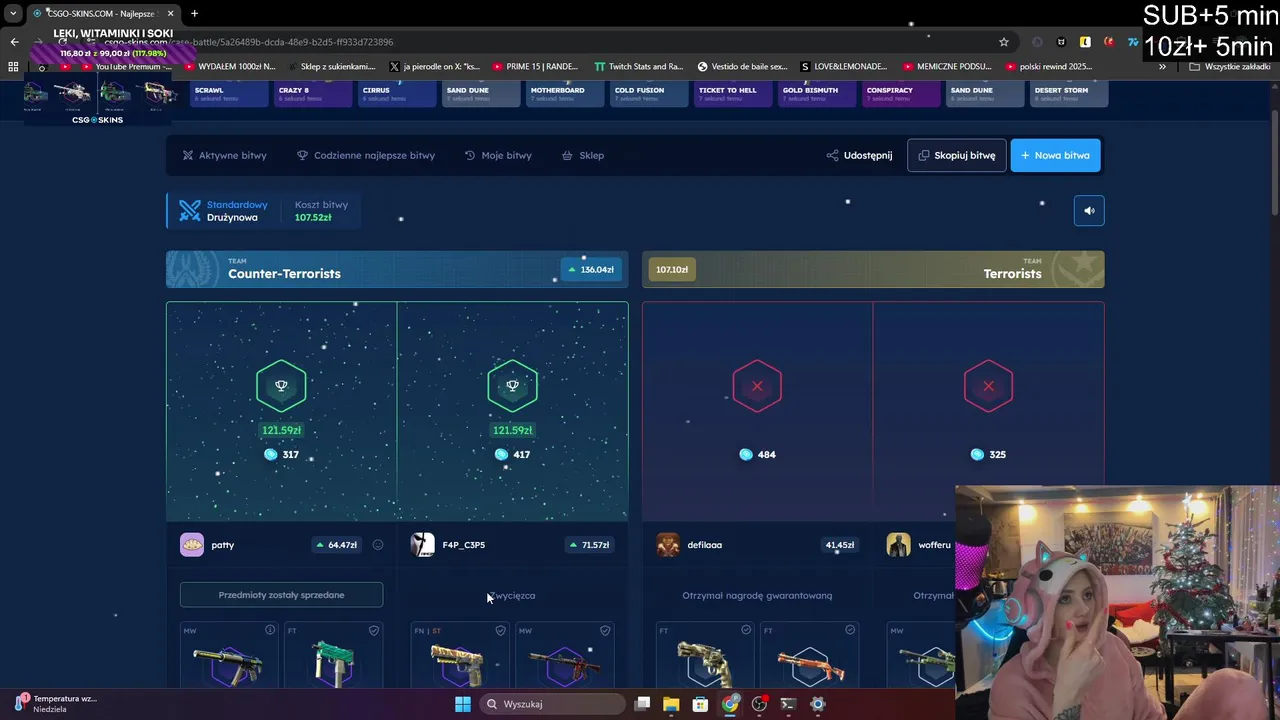The height and width of the screenshot is (720, 1280).
Task: Click the Wyszukaj taskbar search box
Action: 552,704
